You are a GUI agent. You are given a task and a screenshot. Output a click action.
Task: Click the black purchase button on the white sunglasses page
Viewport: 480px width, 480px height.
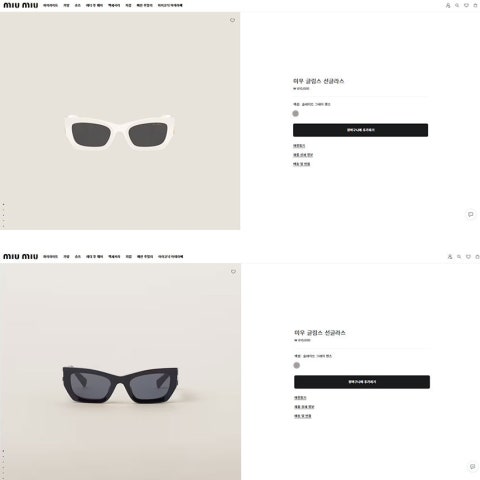[x=360, y=130]
